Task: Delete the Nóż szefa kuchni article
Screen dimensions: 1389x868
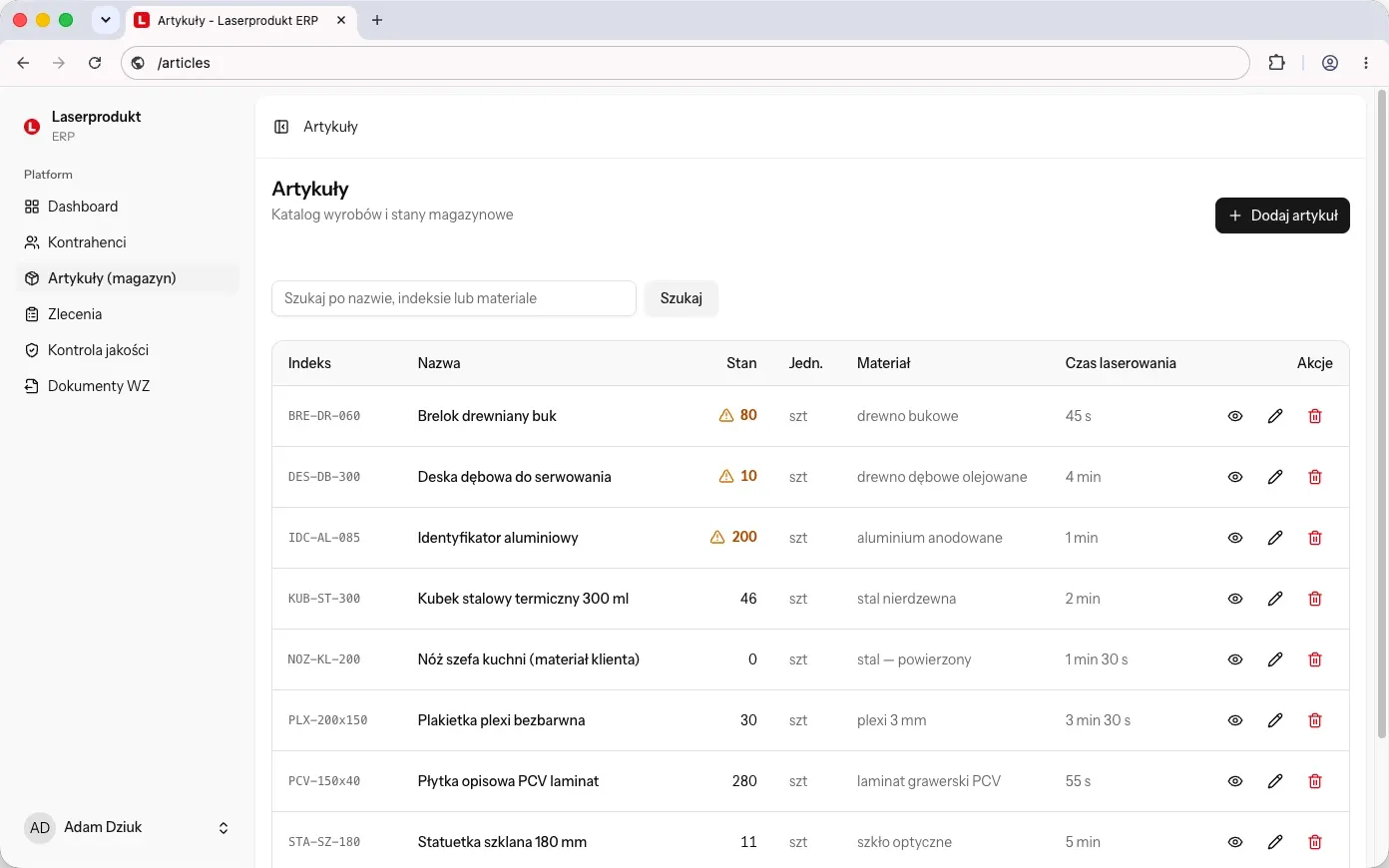Action: click(x=1315, y=659)
